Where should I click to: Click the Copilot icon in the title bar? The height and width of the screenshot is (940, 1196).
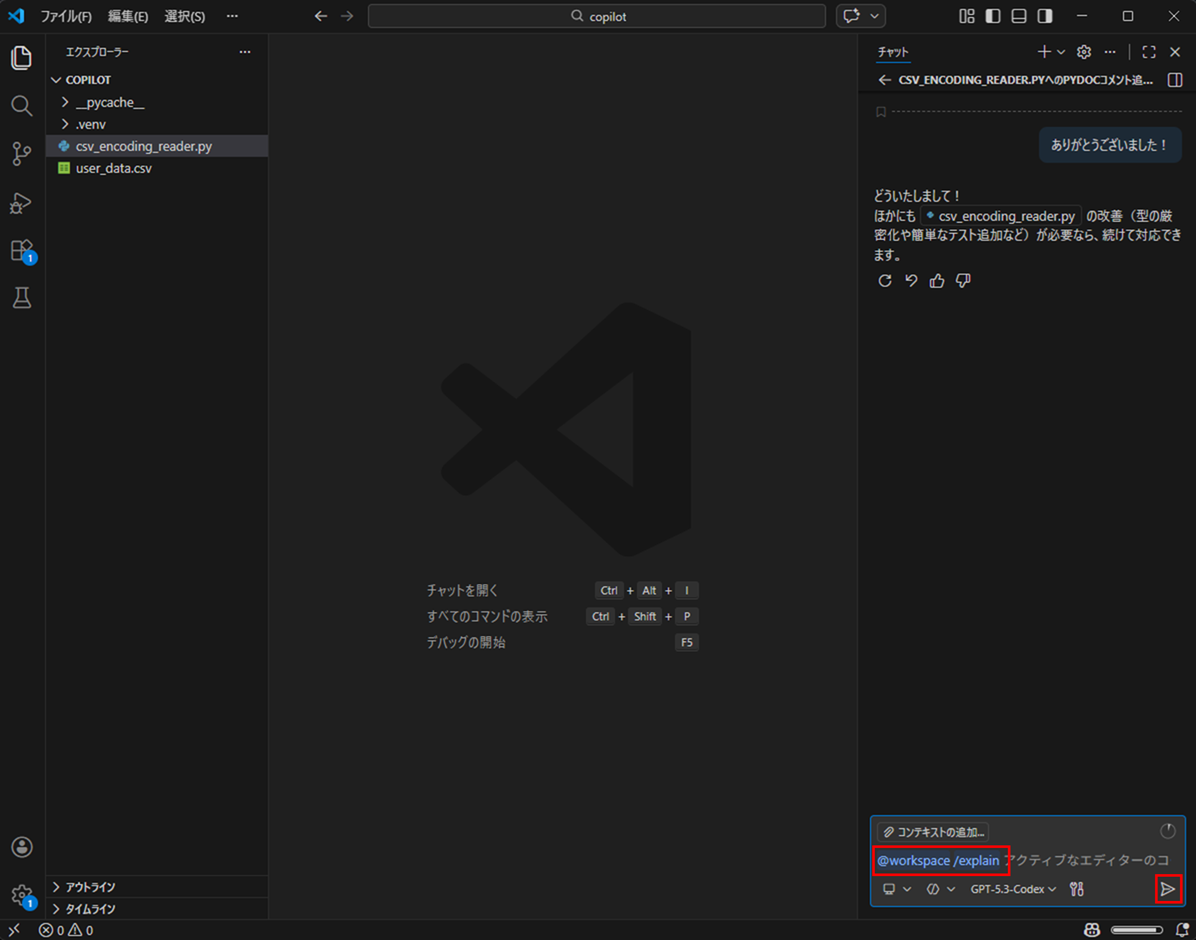point(852,16)
